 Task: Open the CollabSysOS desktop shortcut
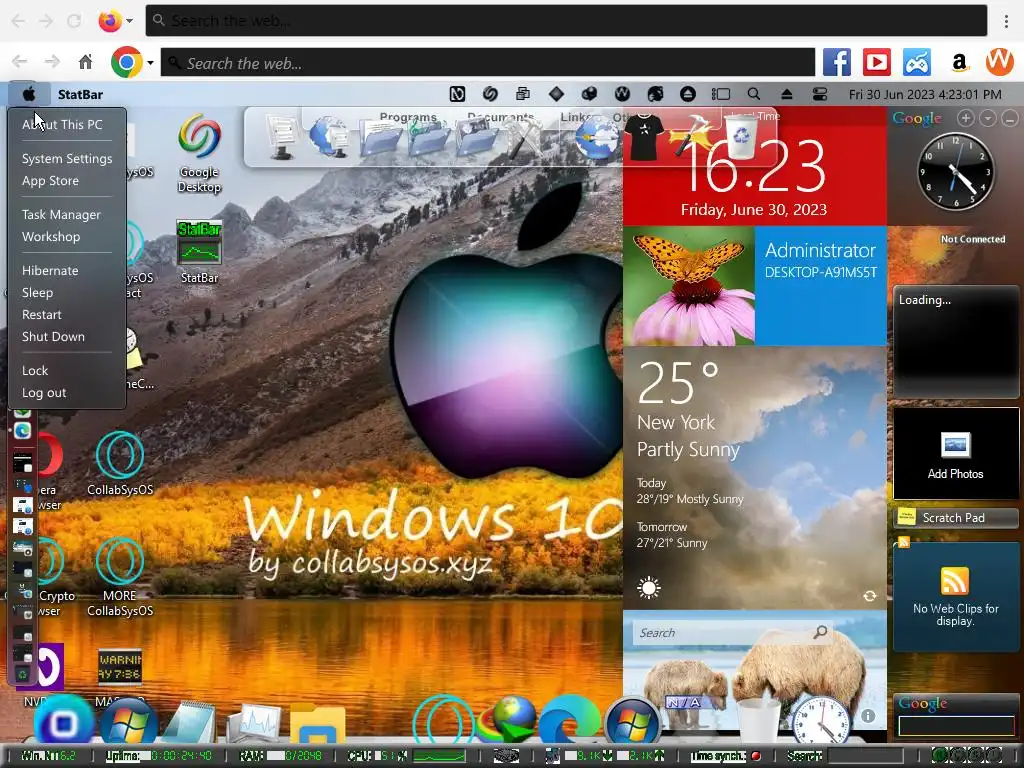click(120, 464)
